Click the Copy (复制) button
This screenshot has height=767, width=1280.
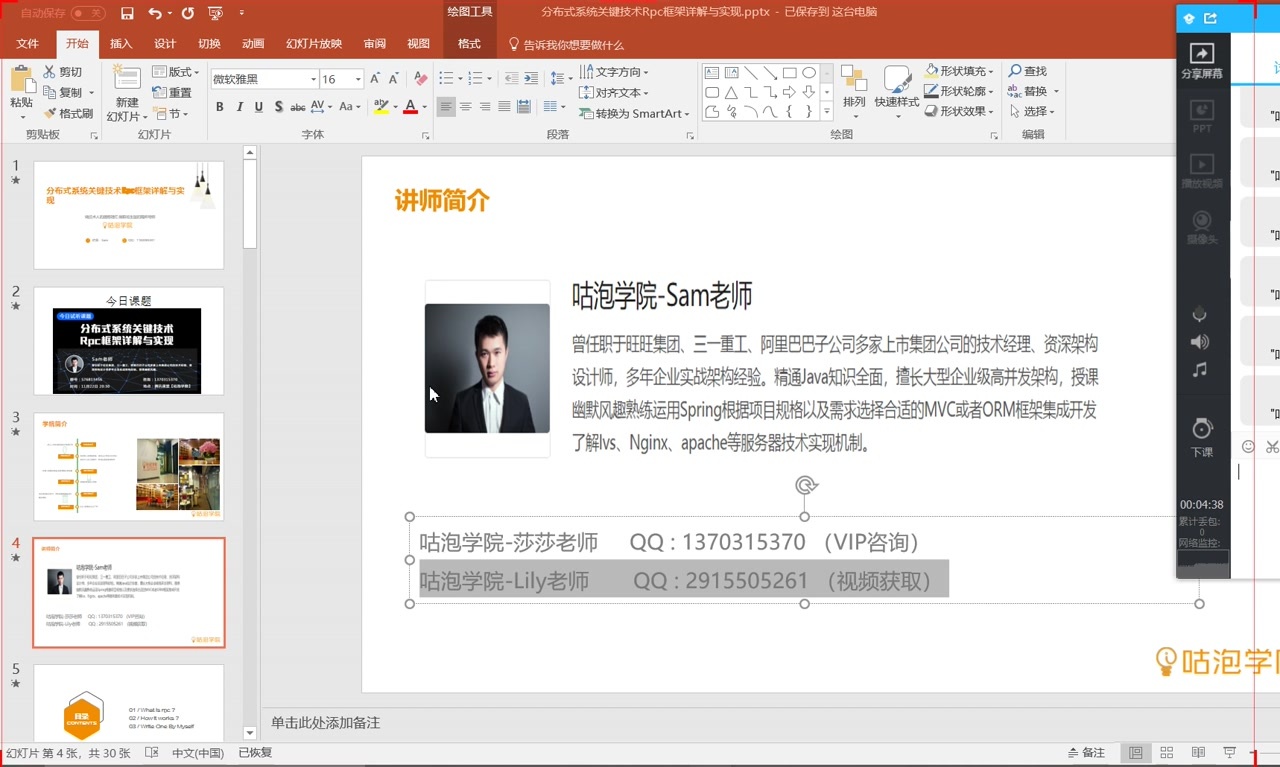point(64,92)
